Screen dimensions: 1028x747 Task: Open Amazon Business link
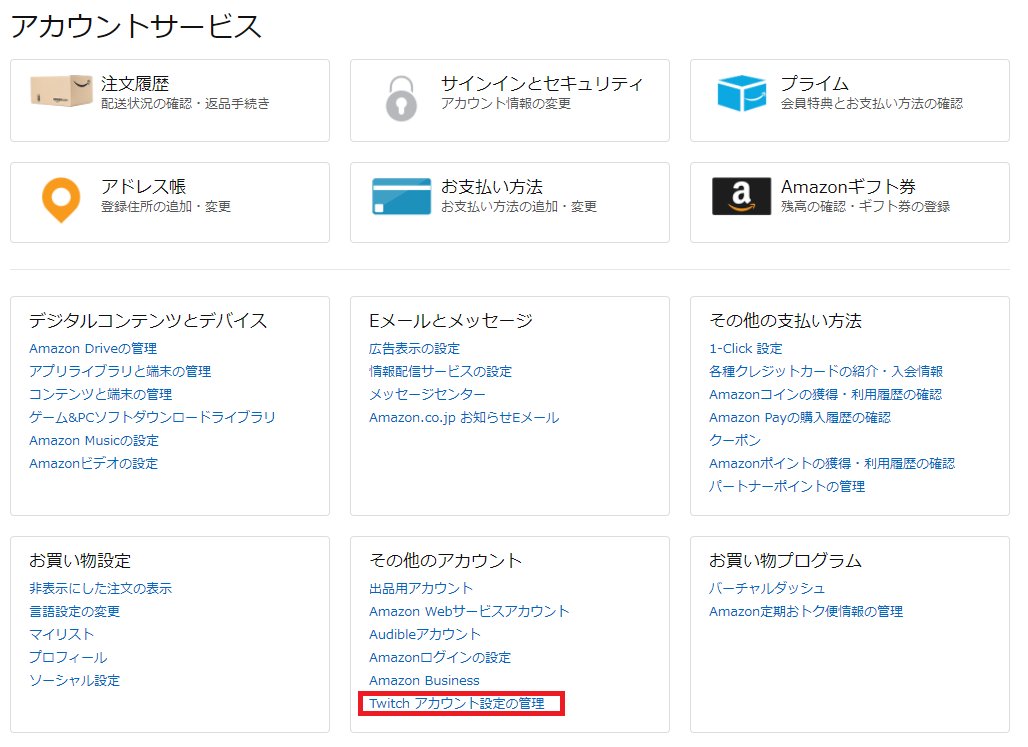point(424,680)
